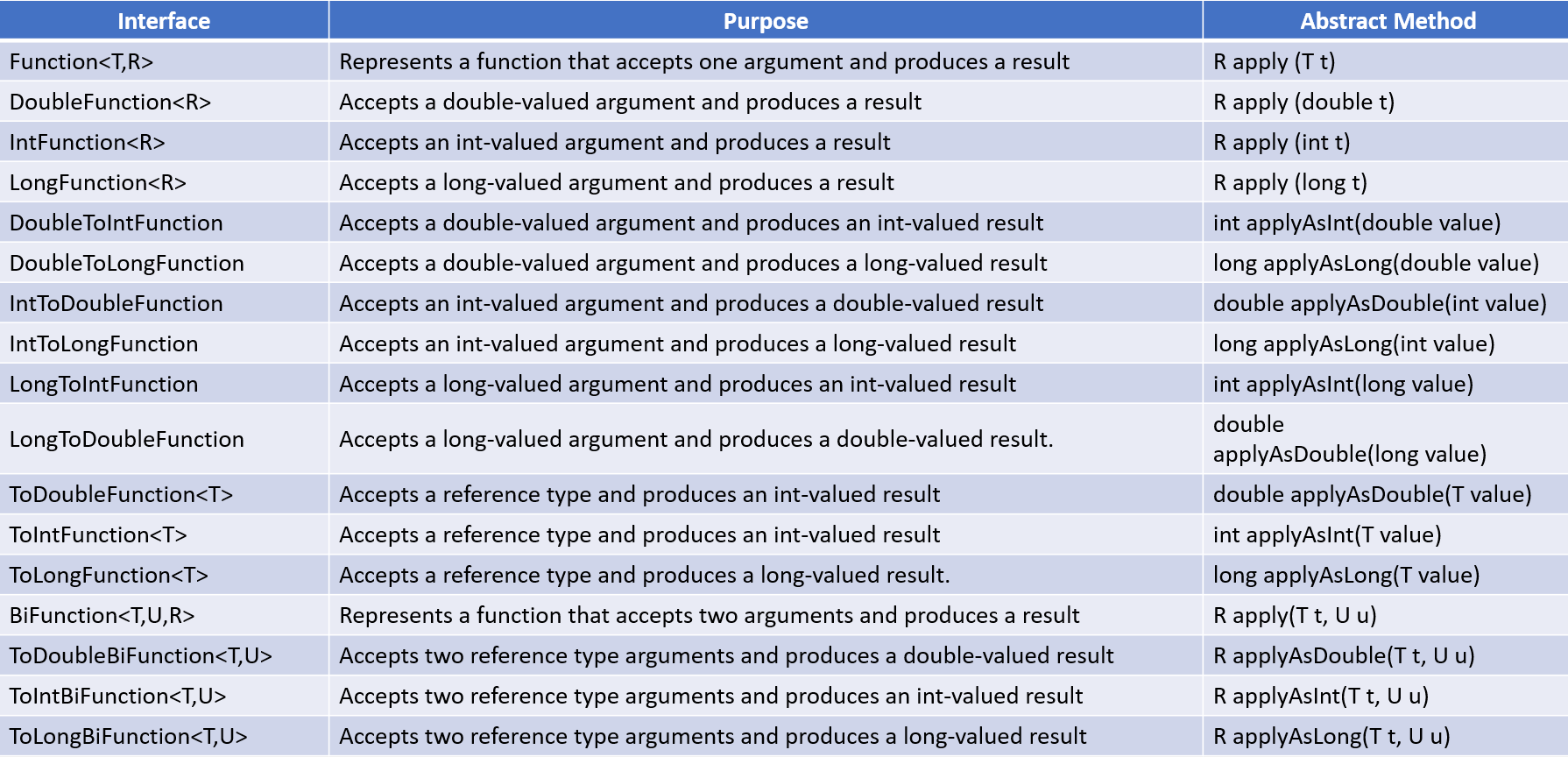Select the LongToIntFunction cell
The width and height of the screenshot is (1568, 757).
tap(104, 385)
